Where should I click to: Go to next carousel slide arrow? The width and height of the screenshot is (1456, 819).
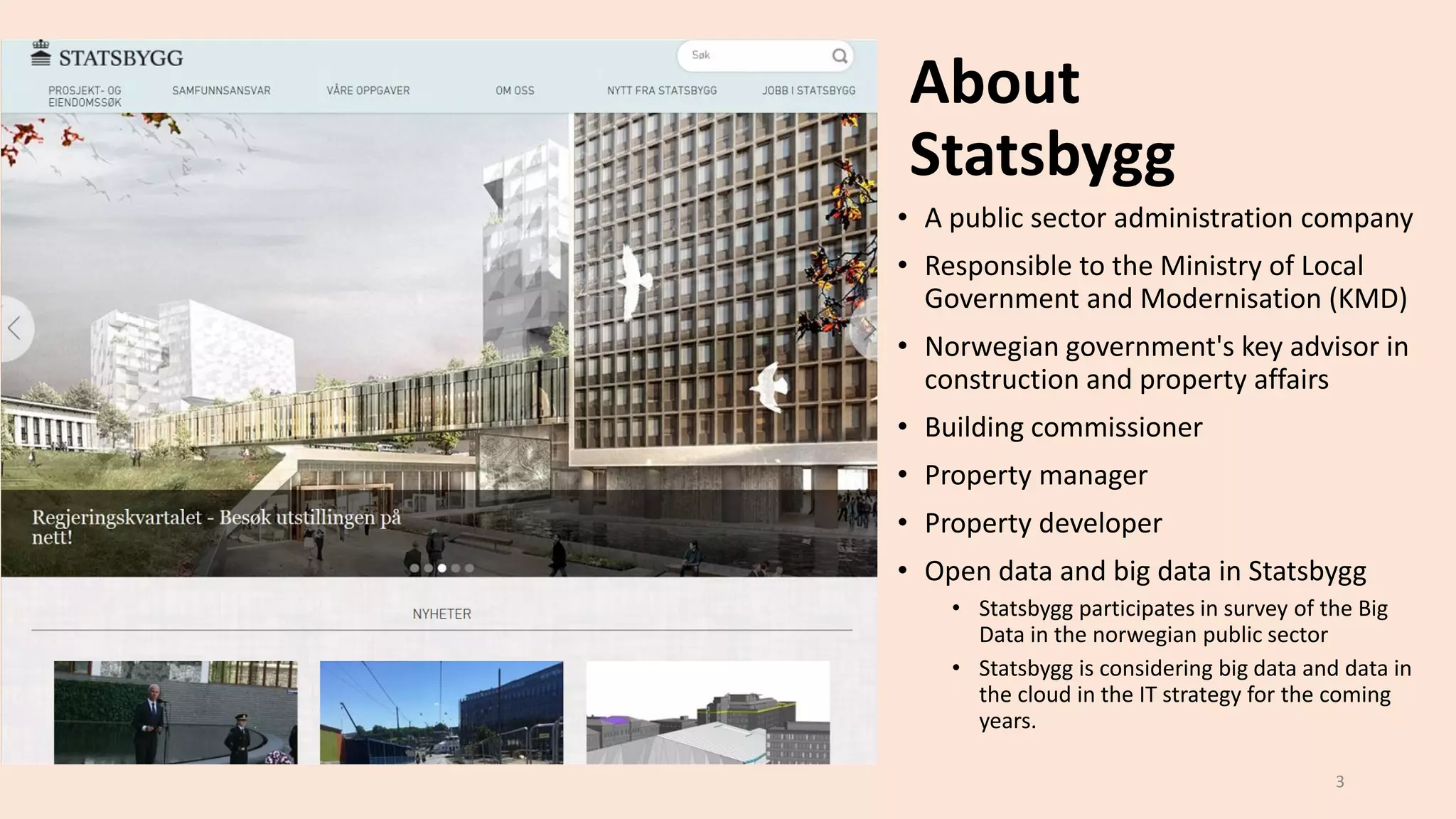865,328
